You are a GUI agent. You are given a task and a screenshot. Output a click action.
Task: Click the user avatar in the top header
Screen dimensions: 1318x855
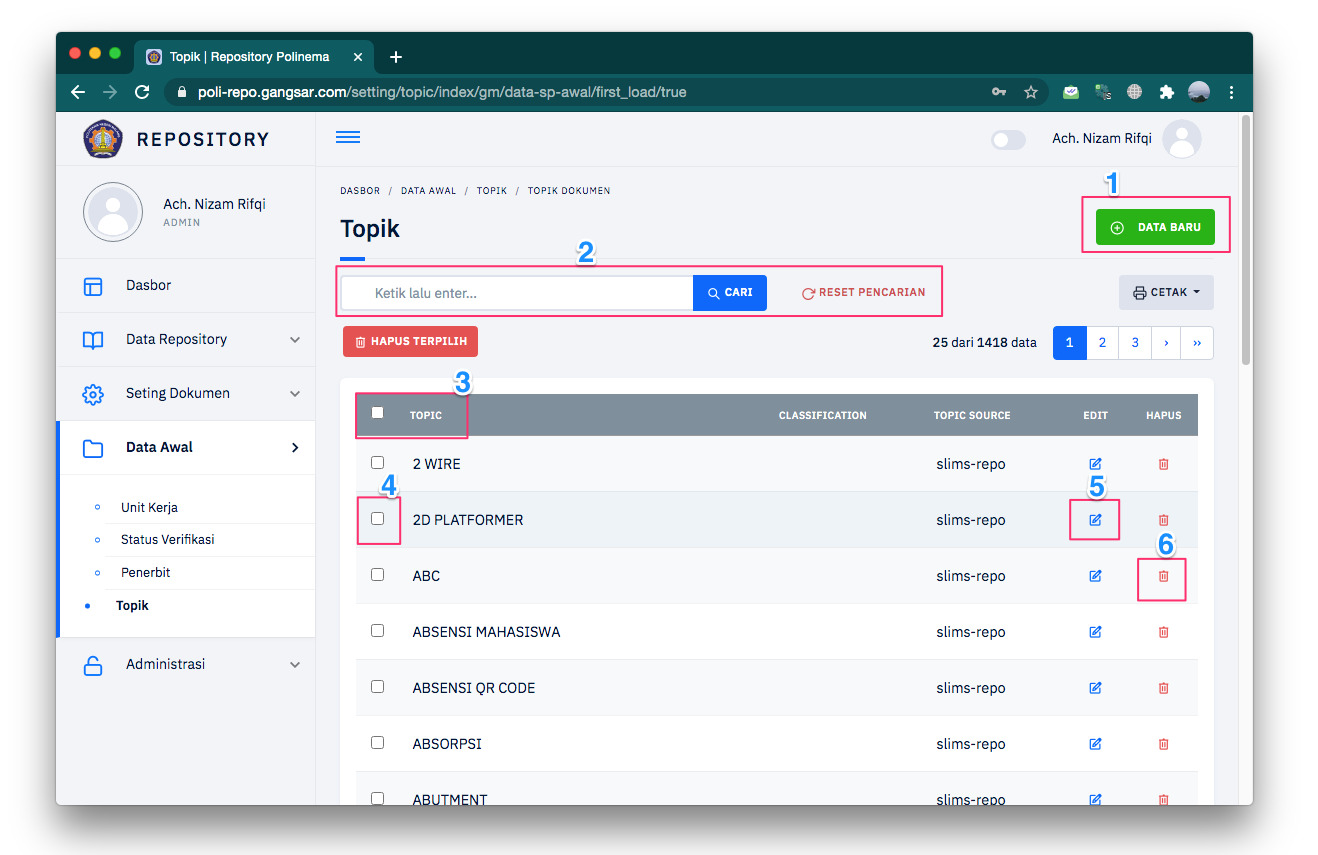click(1181, 139)
